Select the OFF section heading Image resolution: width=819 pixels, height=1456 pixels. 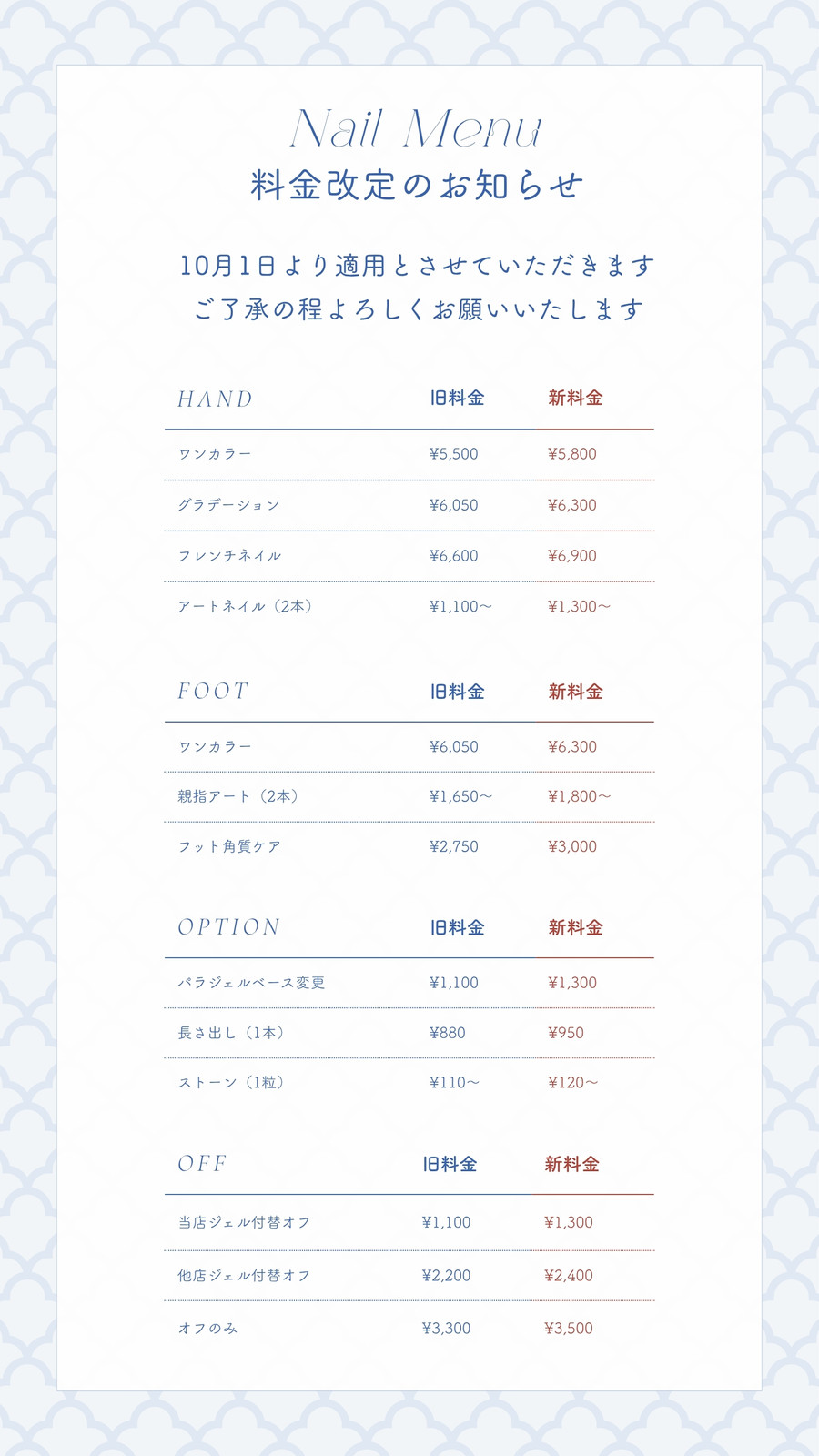pos(202,1164)
